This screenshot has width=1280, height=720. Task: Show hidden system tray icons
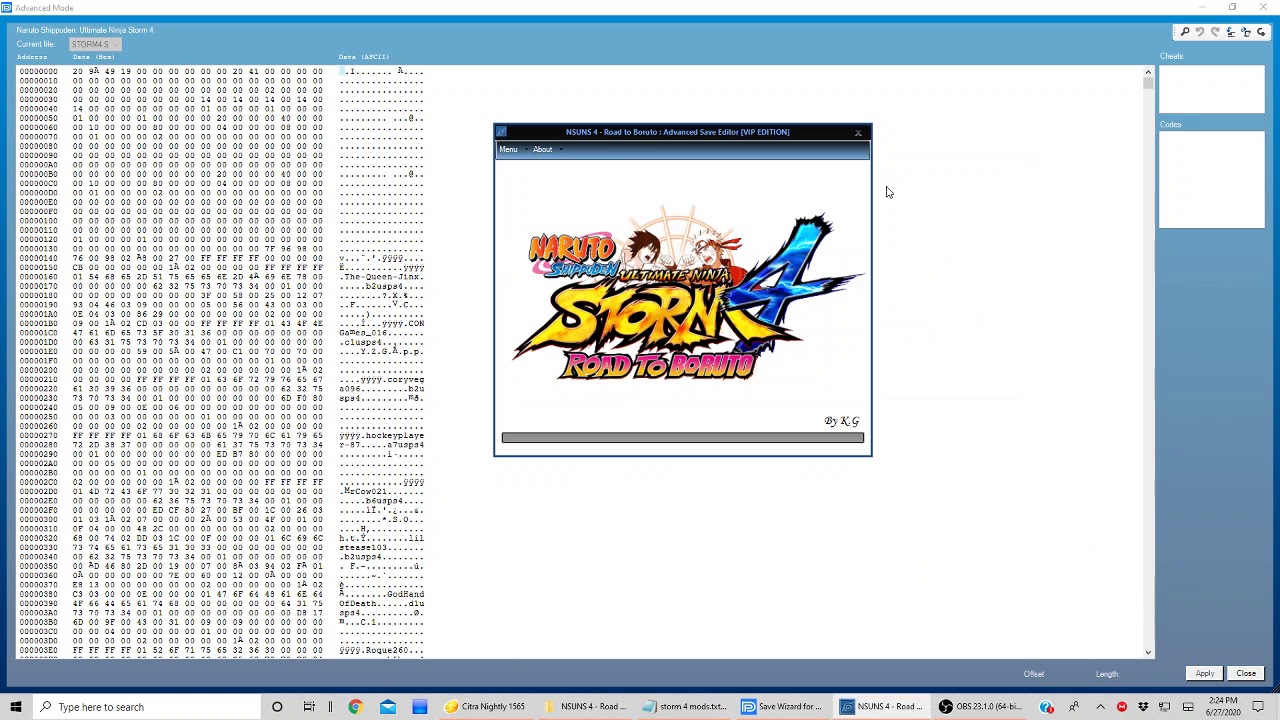point(1100,707)
